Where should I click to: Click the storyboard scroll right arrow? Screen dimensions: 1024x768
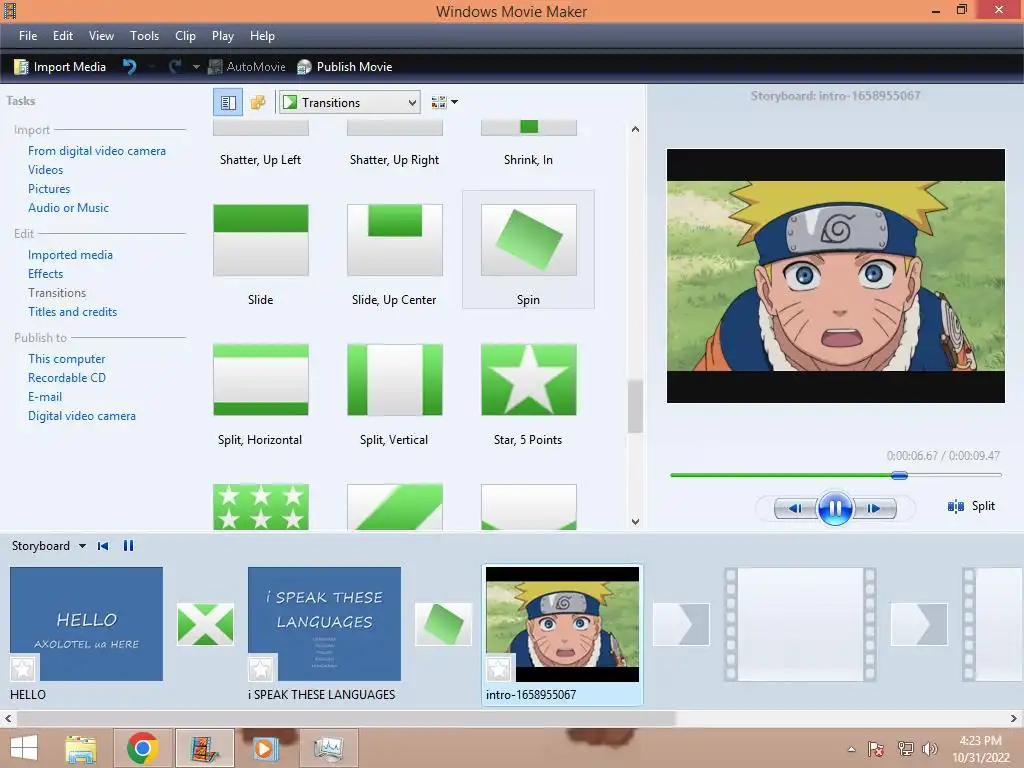click(x=1014, y=718)
